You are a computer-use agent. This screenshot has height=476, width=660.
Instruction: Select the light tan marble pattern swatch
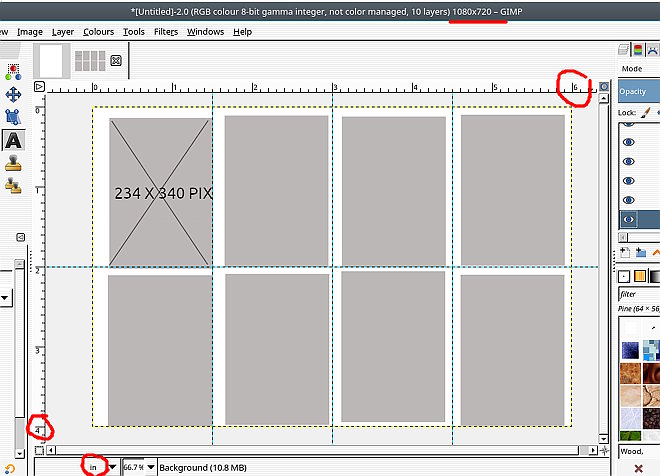tap(630, 395)
